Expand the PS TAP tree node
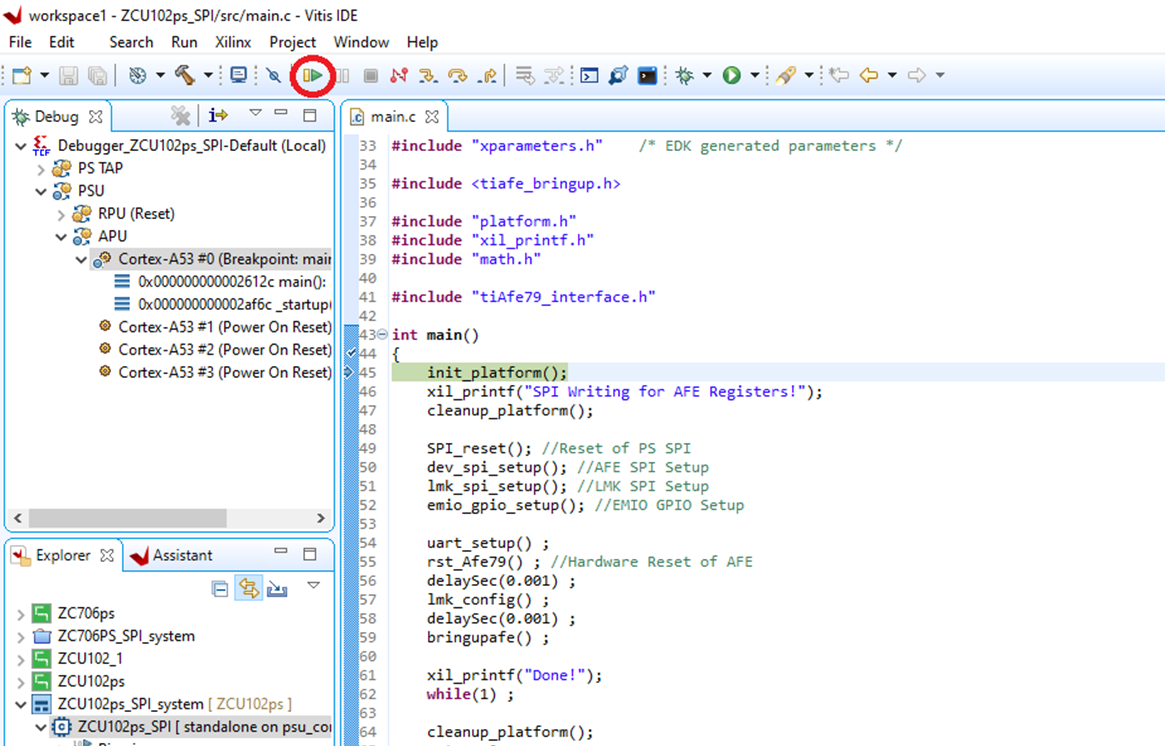 [x=41, y=168]
